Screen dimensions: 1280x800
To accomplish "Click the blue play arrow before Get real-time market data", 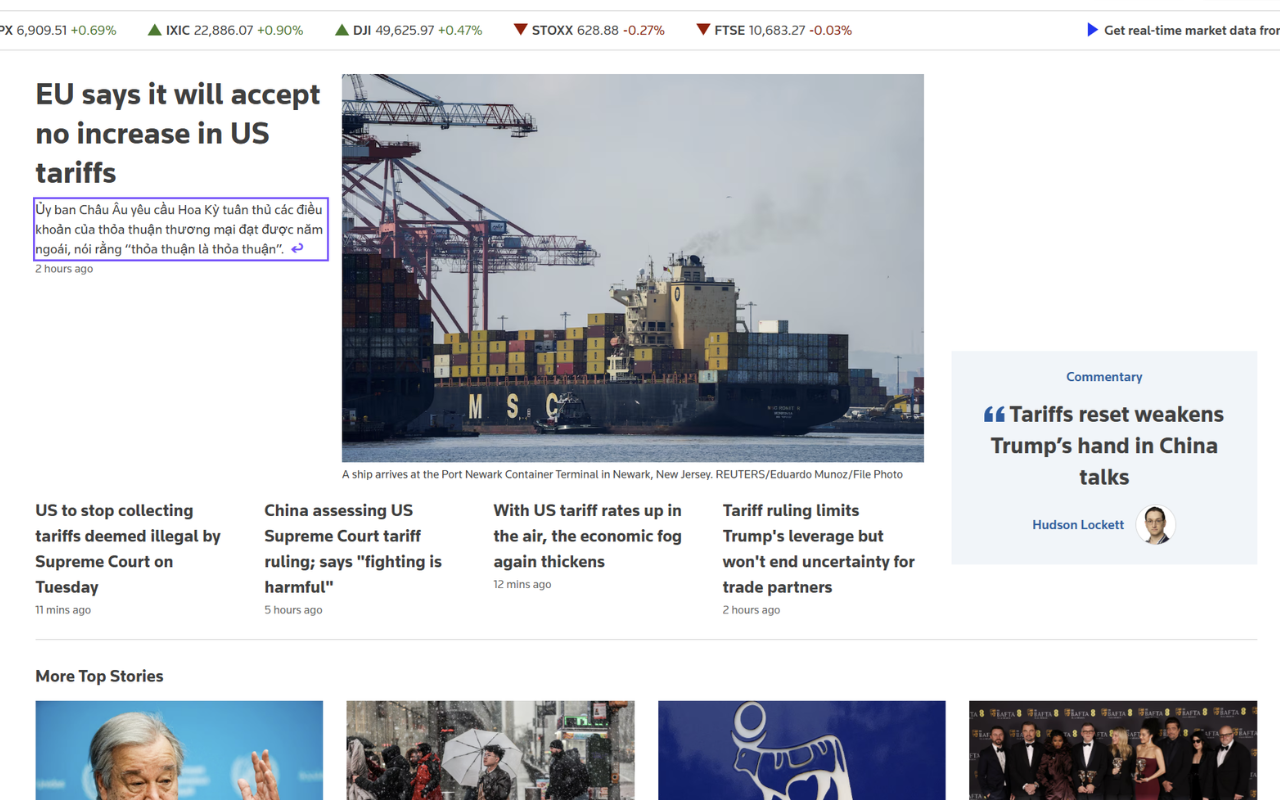I will [x=1092, y=30].
